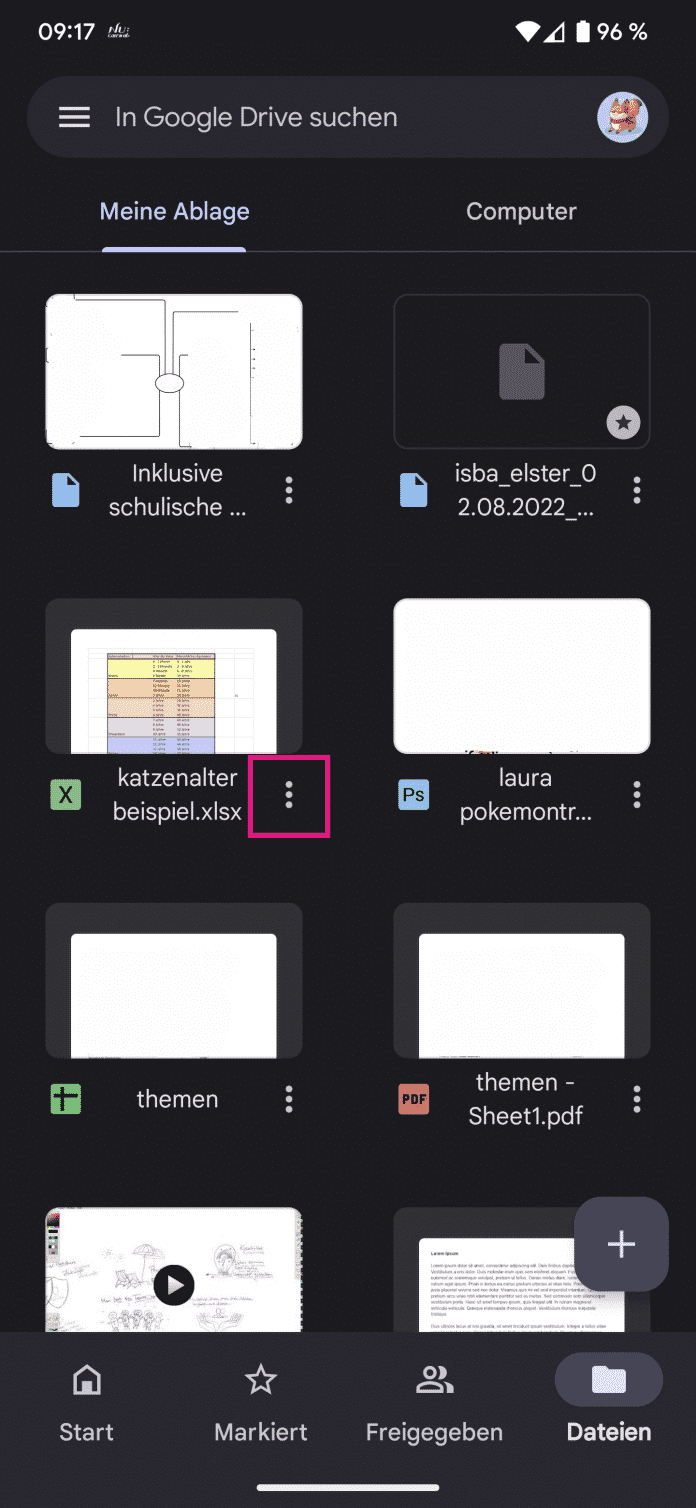
Task: Play the video thumbnail with play button
Action: (174, 1283)
